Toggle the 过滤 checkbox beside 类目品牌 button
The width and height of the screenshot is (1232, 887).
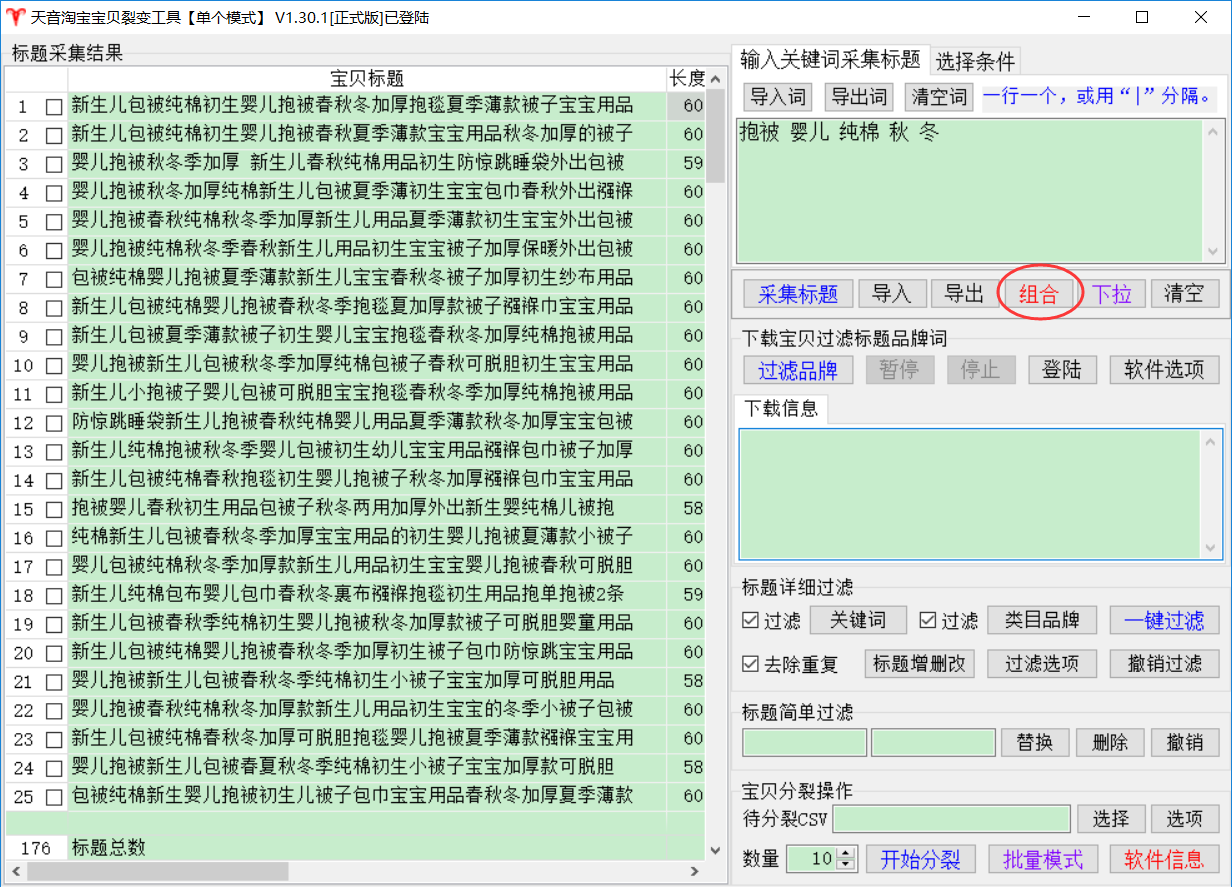coord(929,621)
